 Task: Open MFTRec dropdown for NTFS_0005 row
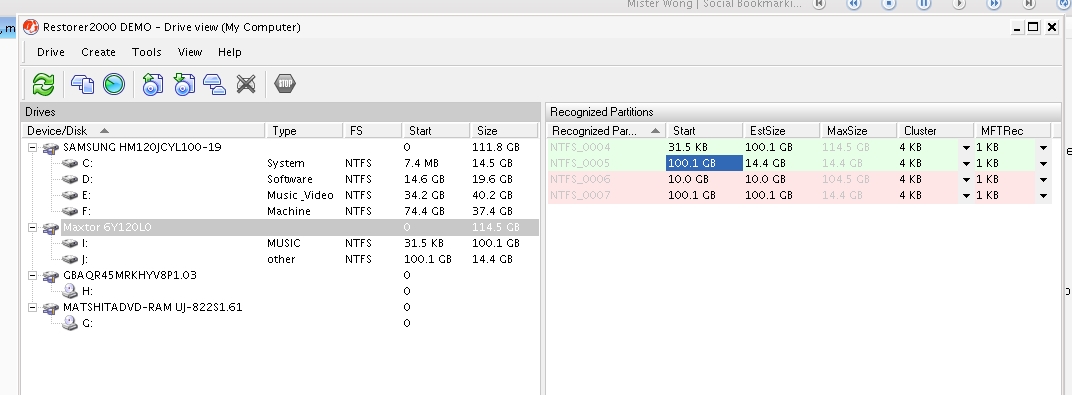click(1043, 163)
